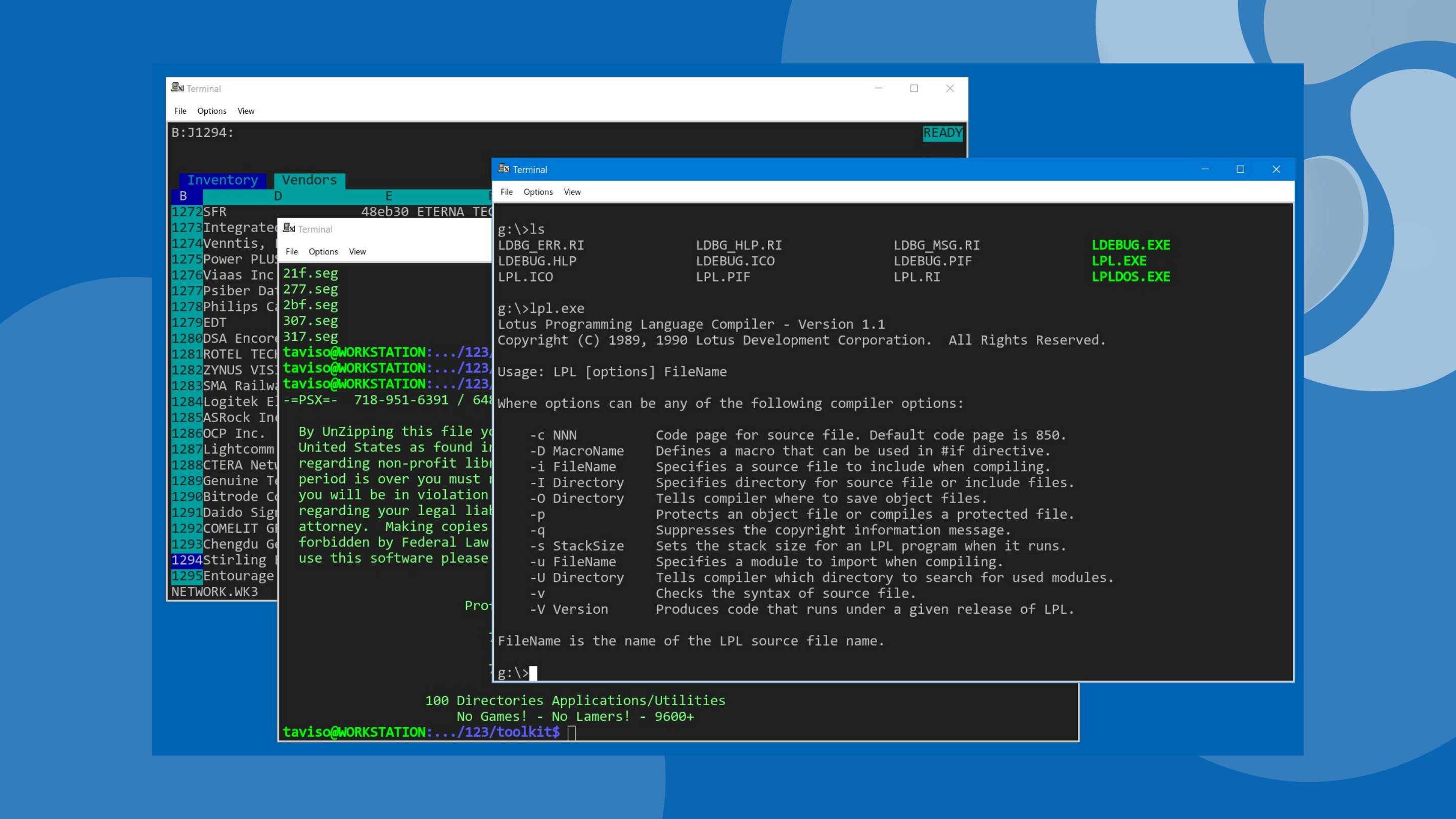
Task: Click the middle Terminal window's title bar icon
Action: (289, 229)
